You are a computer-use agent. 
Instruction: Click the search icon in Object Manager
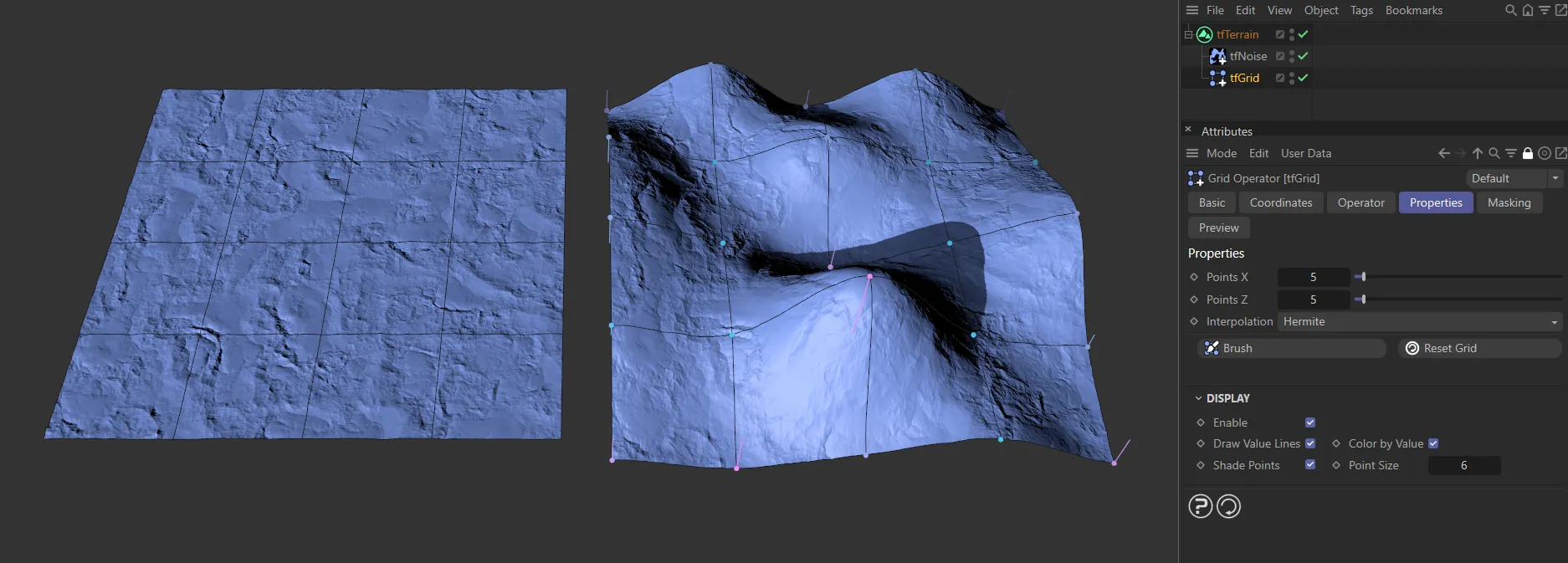[x=1510, y=11]
